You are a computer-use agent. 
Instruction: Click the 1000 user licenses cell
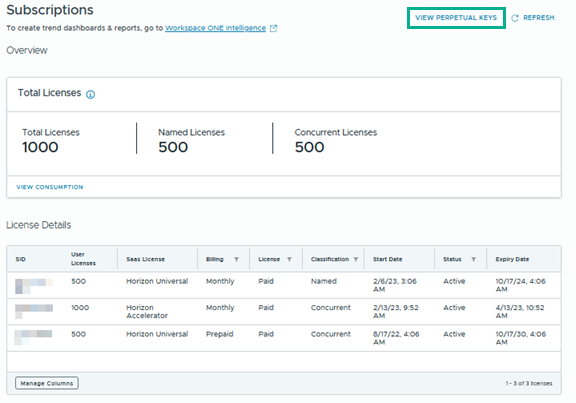pyautogui.click(x=80, y=307)
